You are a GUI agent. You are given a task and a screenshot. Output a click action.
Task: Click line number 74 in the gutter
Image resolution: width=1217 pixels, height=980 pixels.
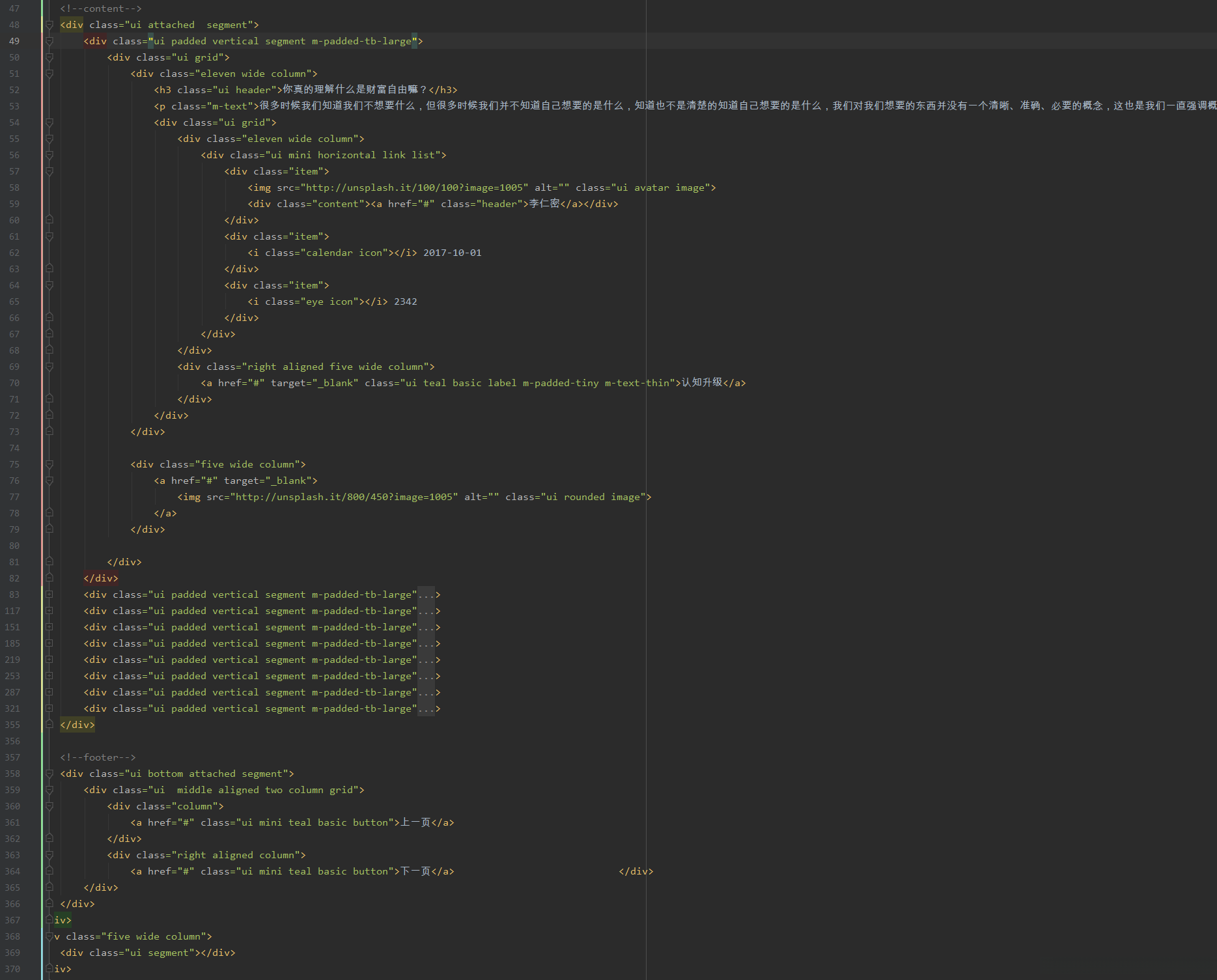(14, 448)
